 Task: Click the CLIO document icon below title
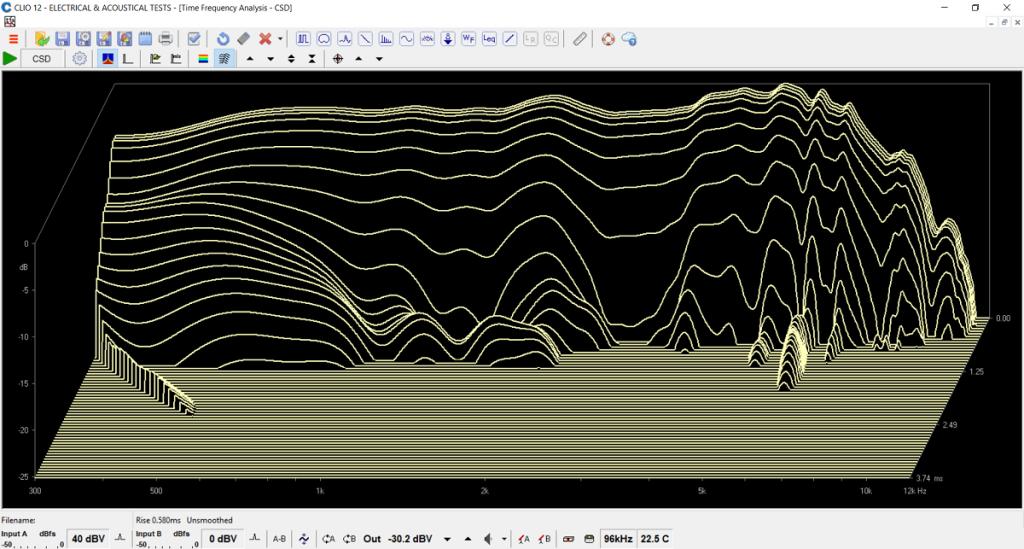coord(9,22)
